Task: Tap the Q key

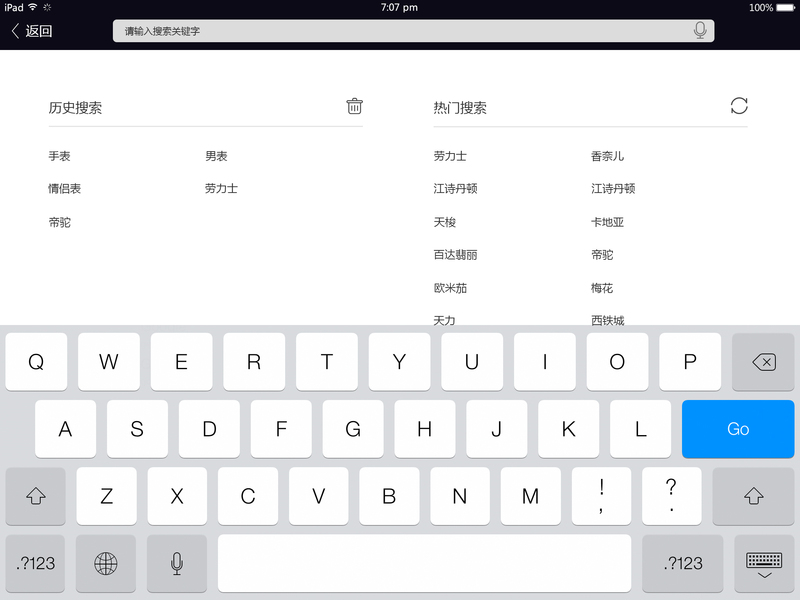Action: (x=36, y=362)
